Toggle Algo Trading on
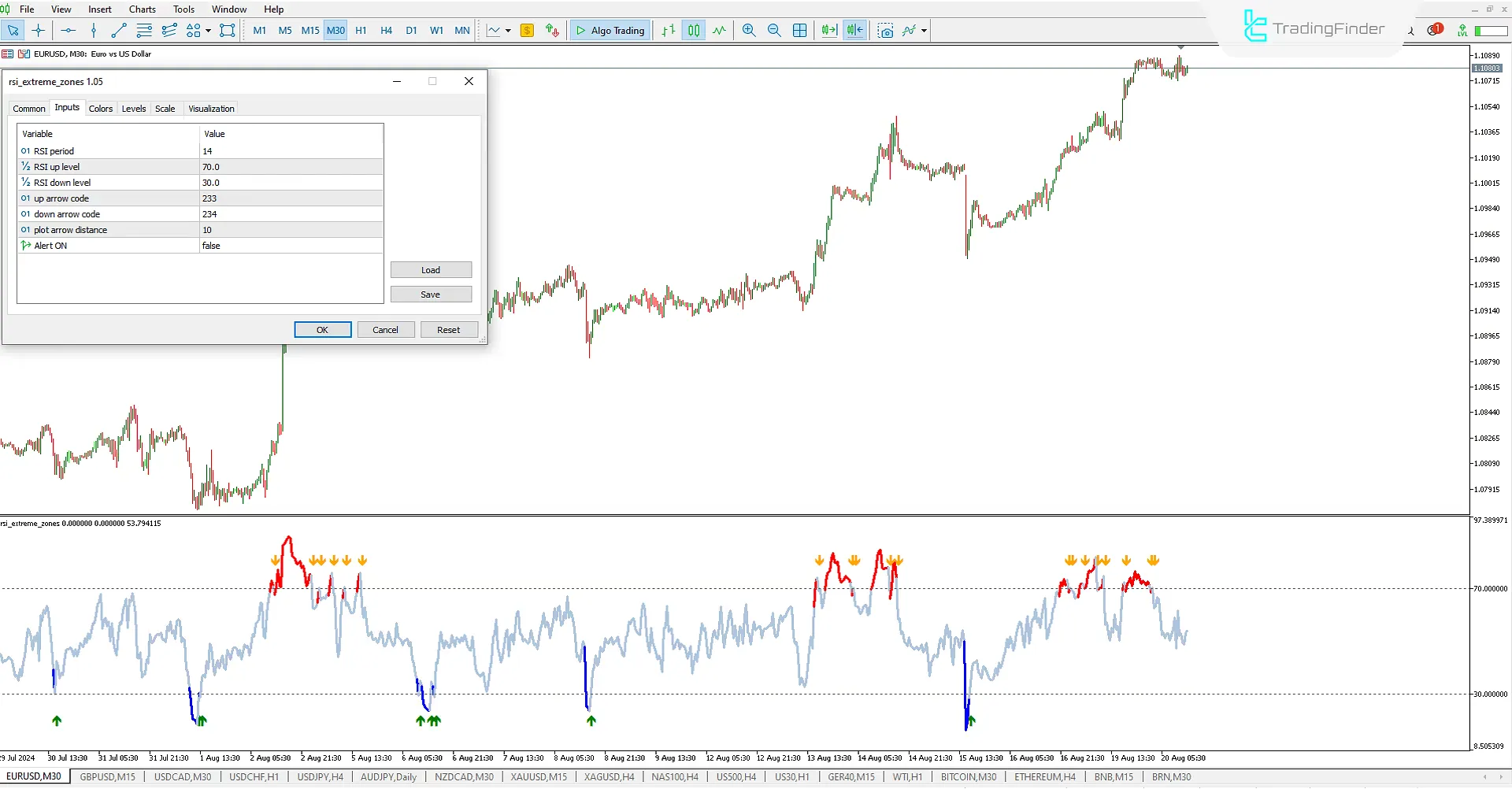 [x=610, y=30]
